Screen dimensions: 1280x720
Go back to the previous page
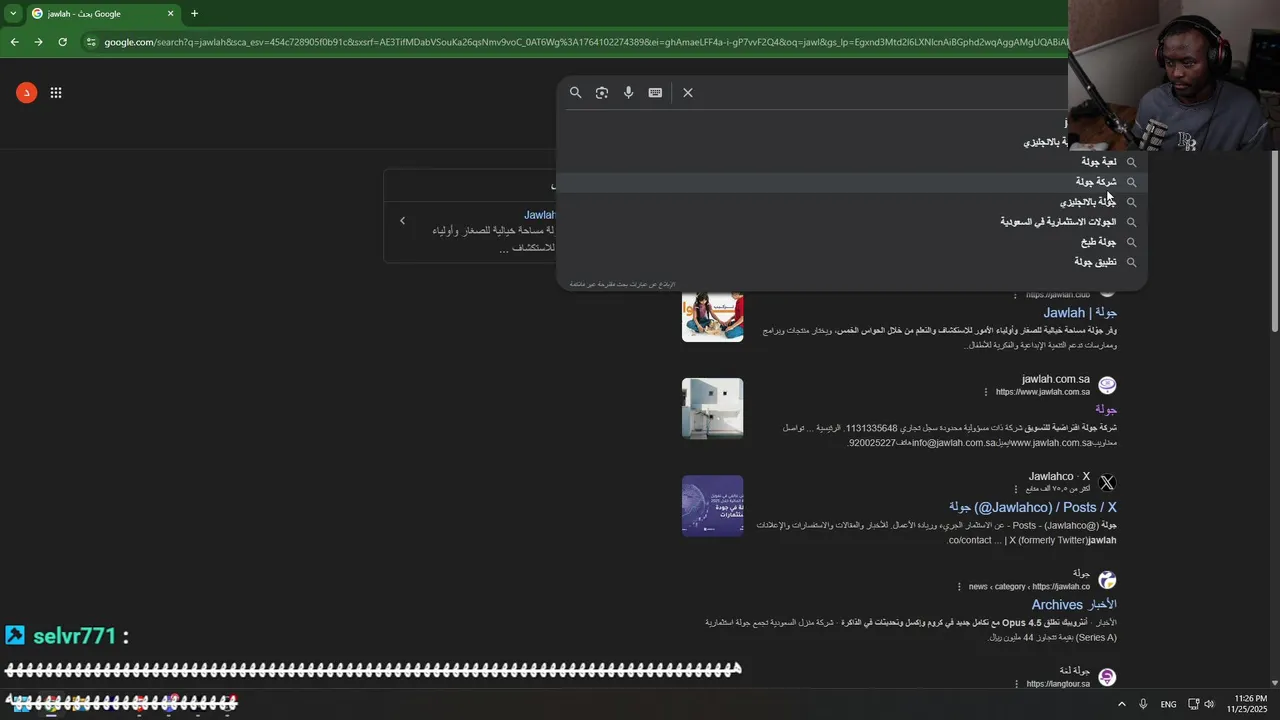tap(14, 42)
